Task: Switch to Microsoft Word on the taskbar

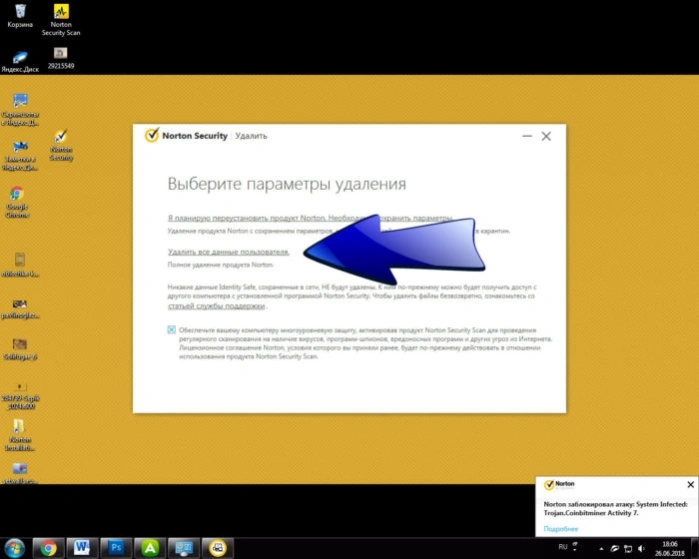Action: (82, 548)
